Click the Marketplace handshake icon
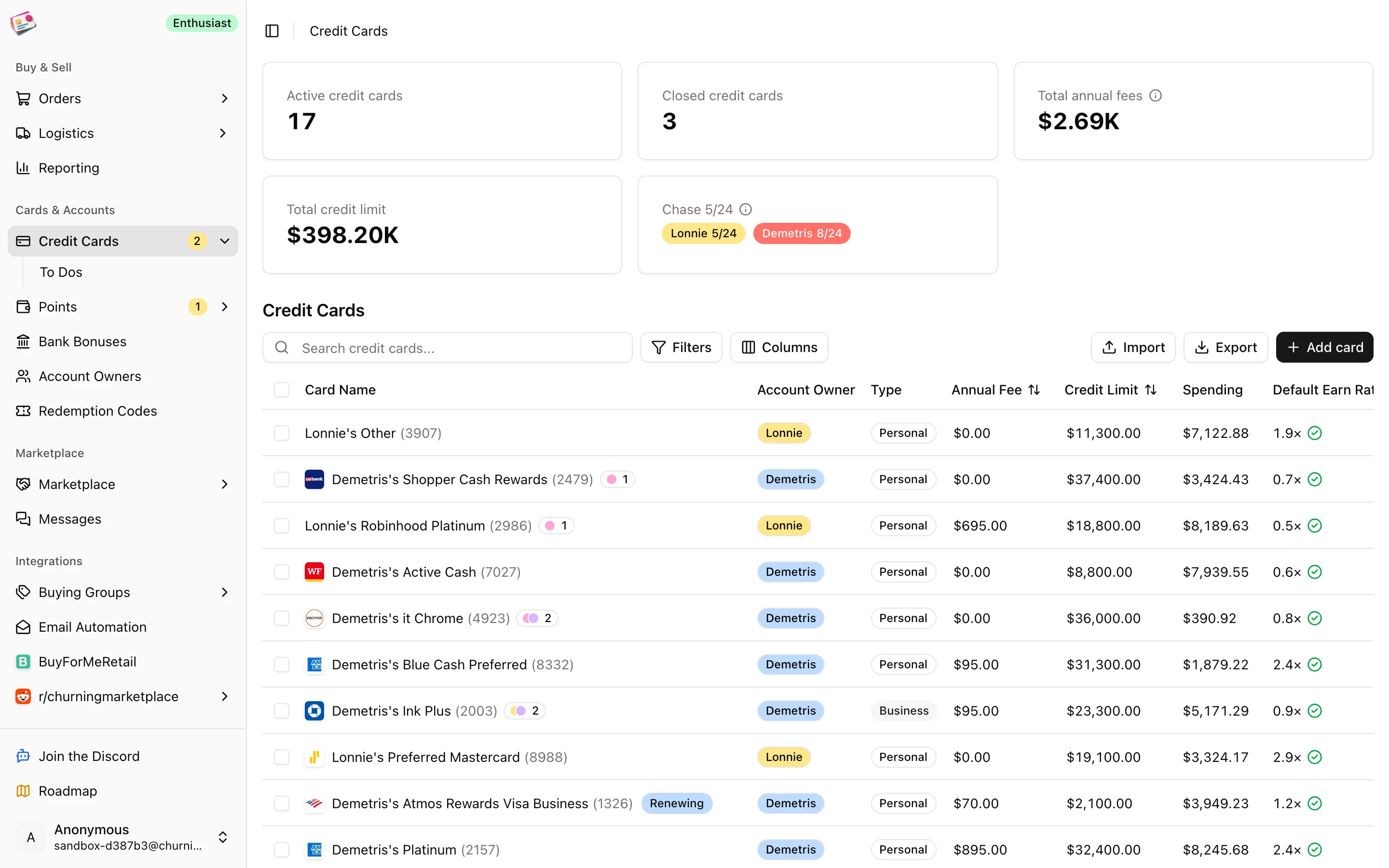The image size is (1389, 868). [x=23, y=484]
